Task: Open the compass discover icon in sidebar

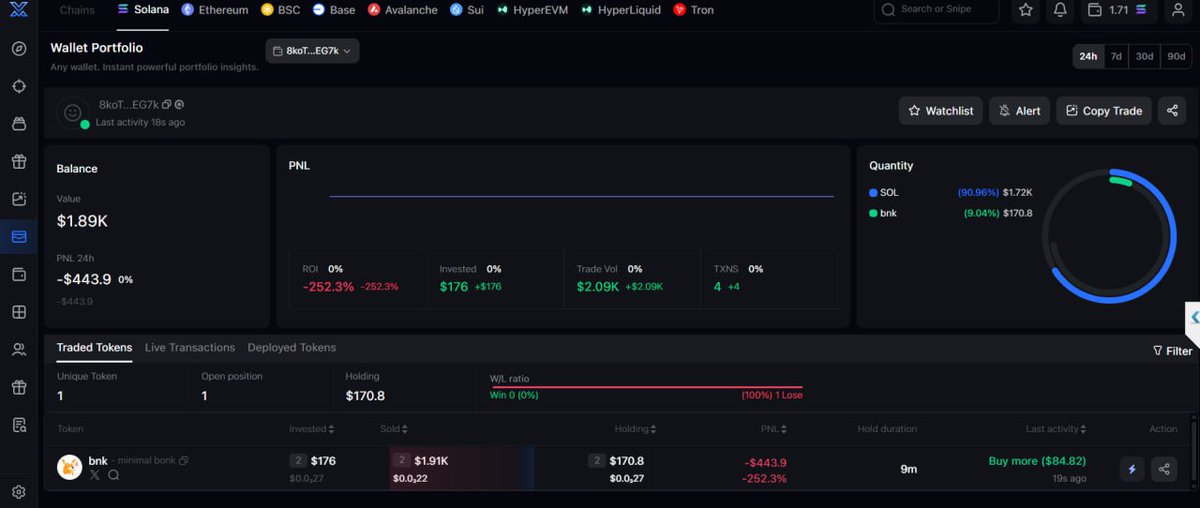Action: point(18,49)
